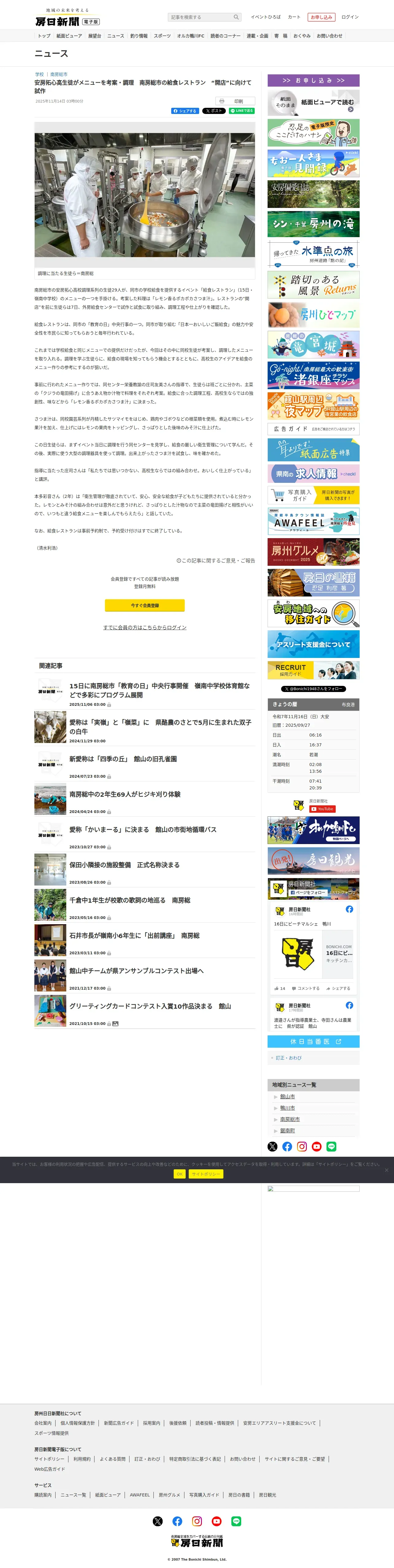The width and height of the screenshot is (394, 1568).
Task: Open the RECRUIT 採用ガイド banner
Action: click(x=314, y=670)
